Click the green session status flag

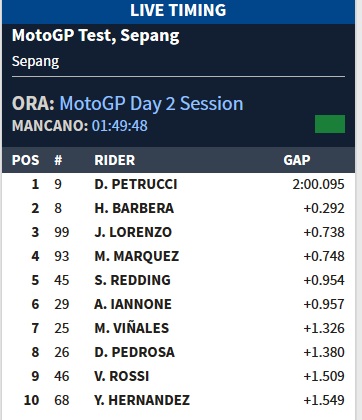[x=330, y=124]
